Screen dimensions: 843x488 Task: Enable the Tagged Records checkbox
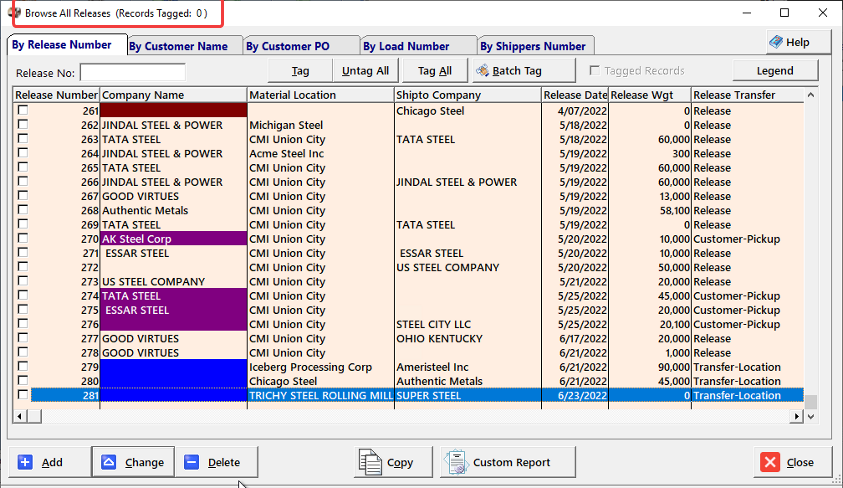coord(595,70)
